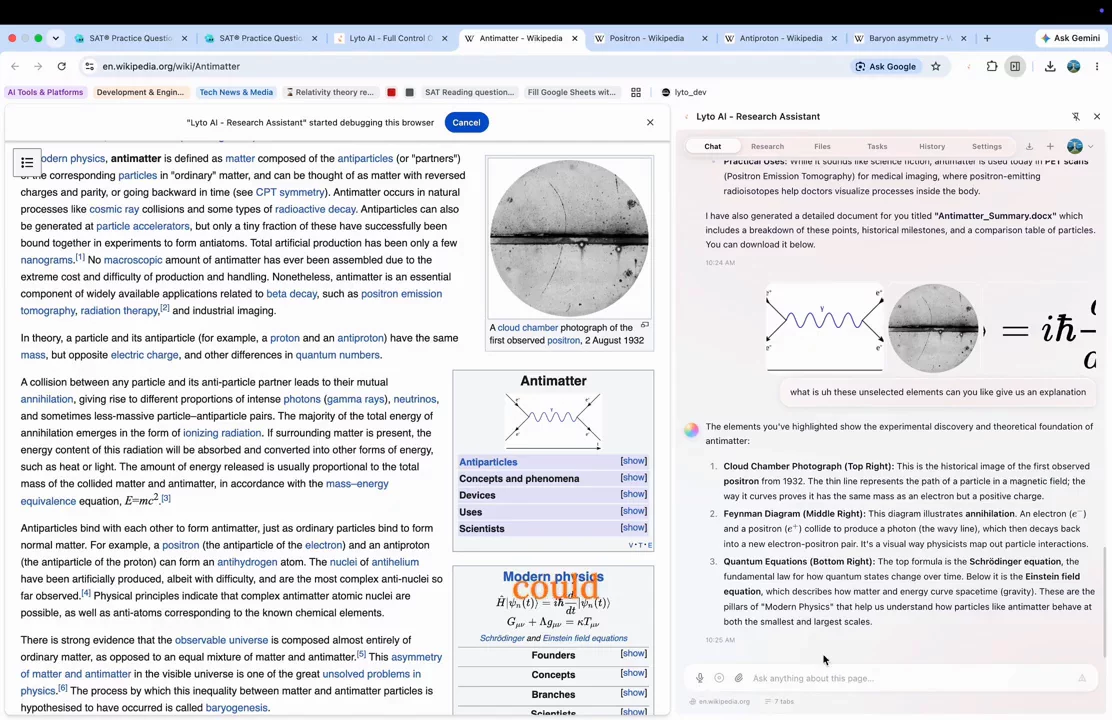The image size is (1112, 720).
Task: Start new chat with plus icon in Lyto panel
Action: tap(1050, 146)
